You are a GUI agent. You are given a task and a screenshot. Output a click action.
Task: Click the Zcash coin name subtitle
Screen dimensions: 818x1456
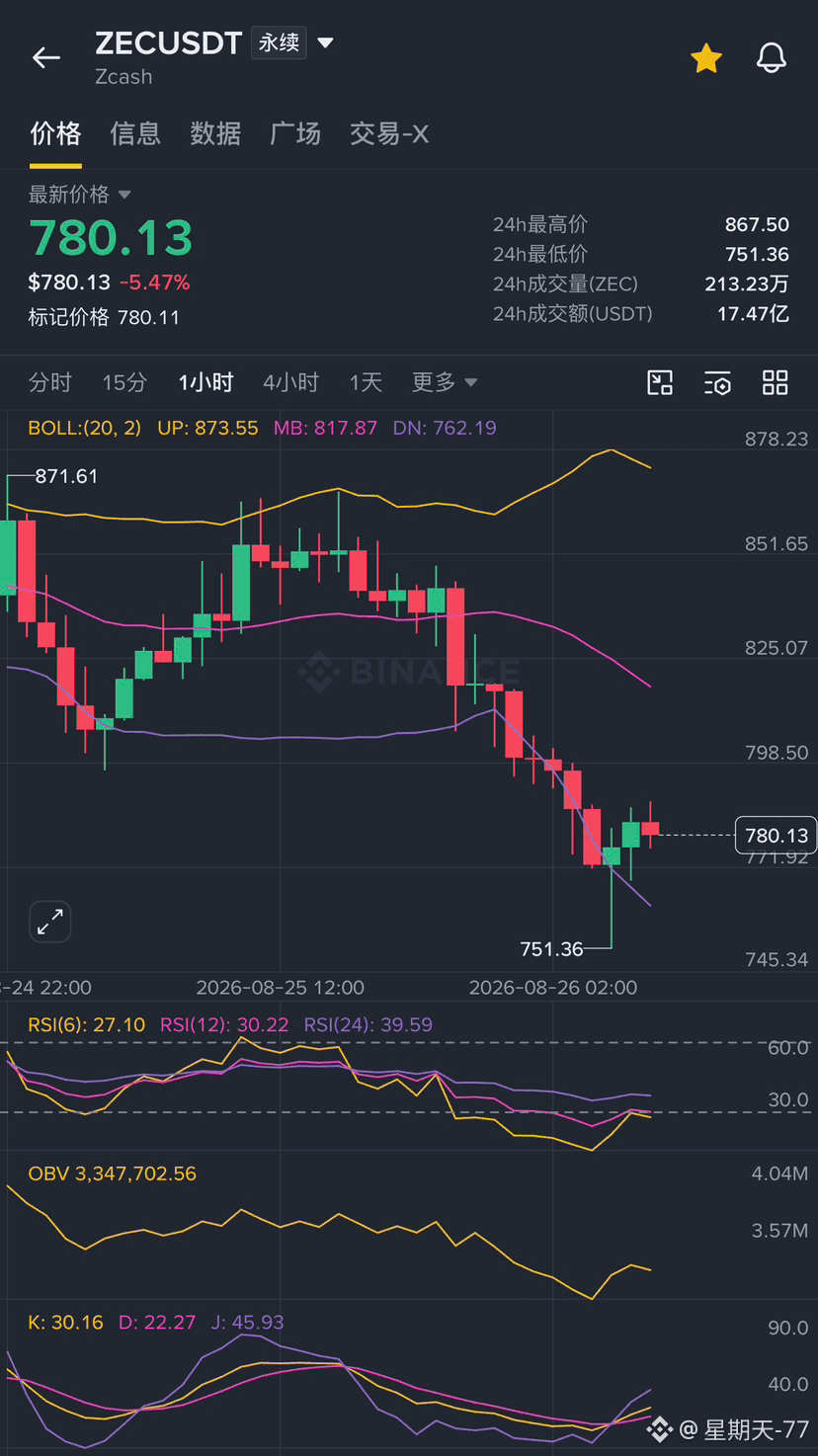coord(123,76)
